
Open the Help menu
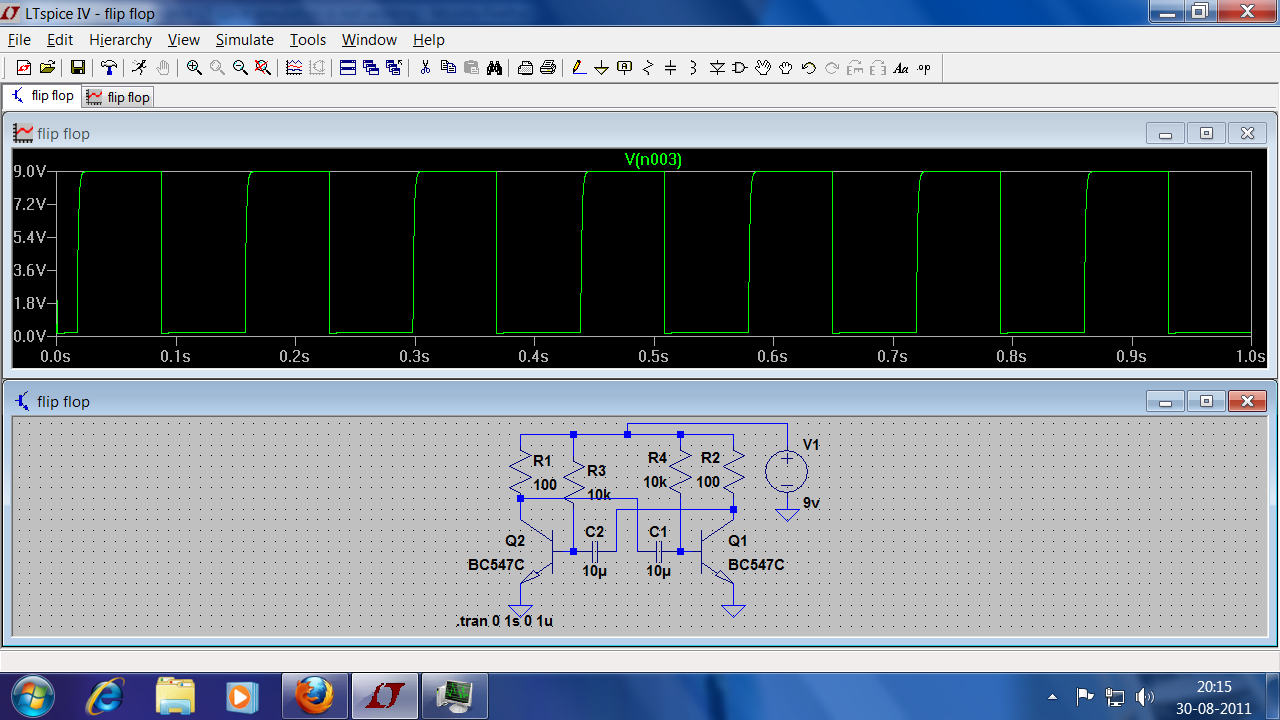pyautogui.click(x=428, y=40)
